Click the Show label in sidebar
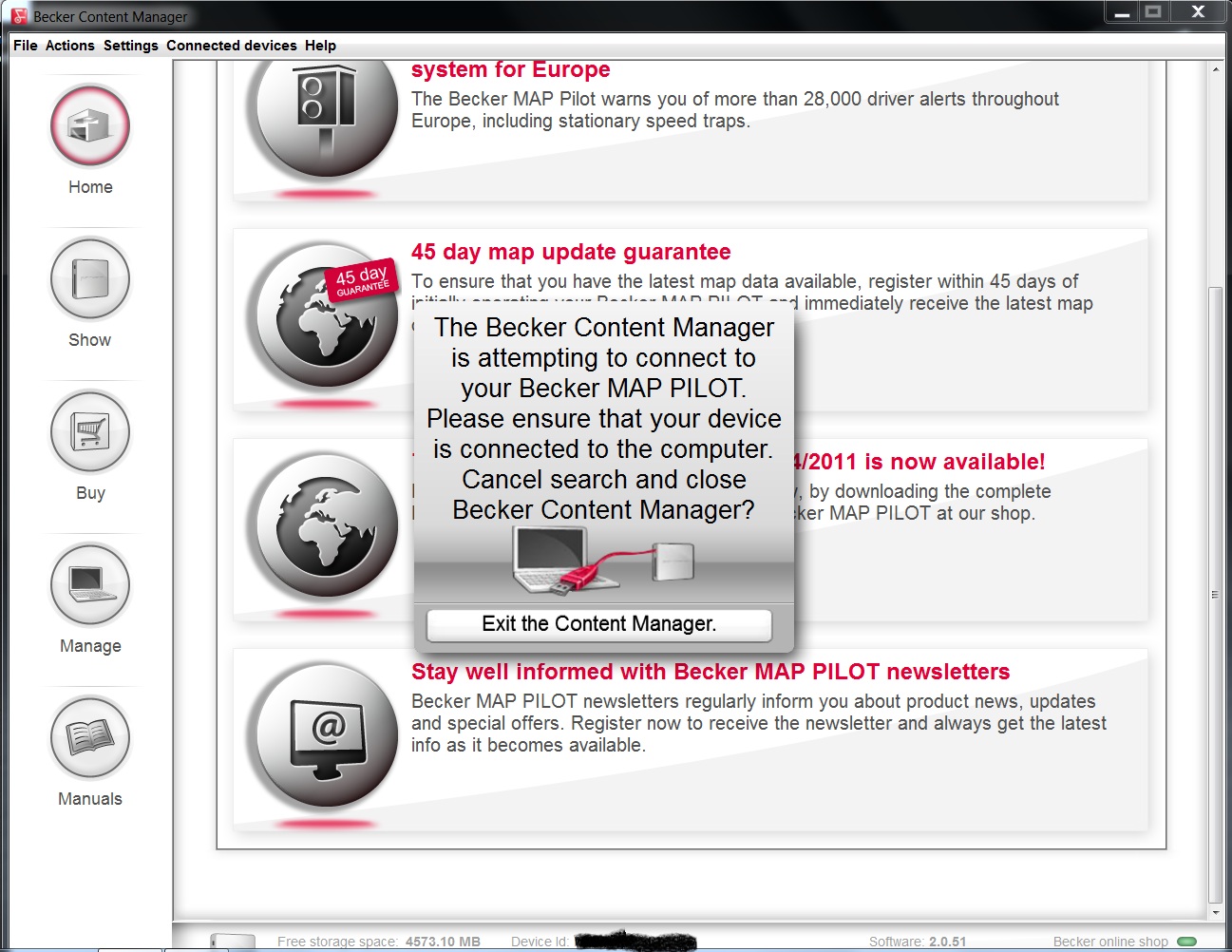The image size is (1232, 952). click(x=90, y=340)
